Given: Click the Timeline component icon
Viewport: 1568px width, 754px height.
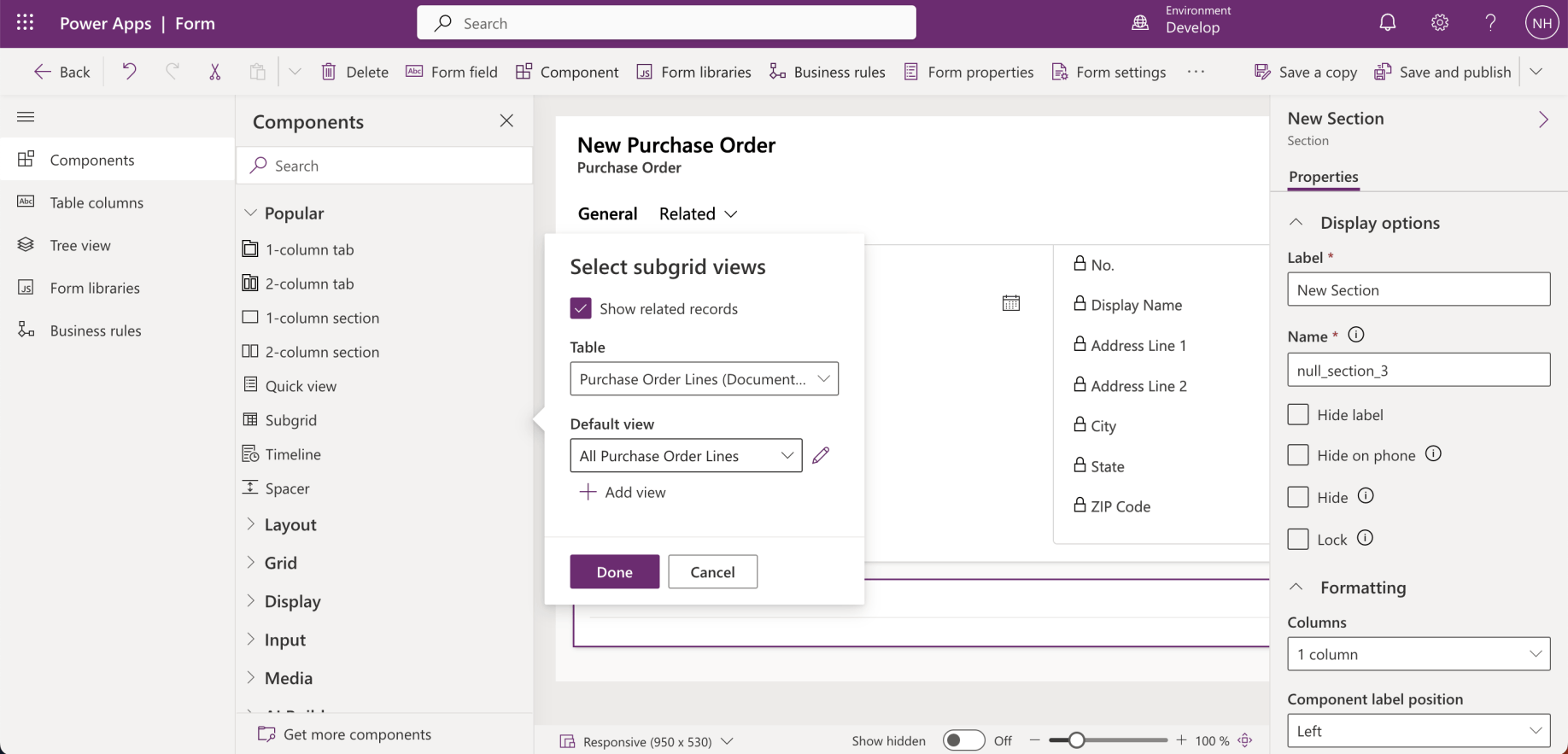Looking at the screenshot, I should 250,453.
